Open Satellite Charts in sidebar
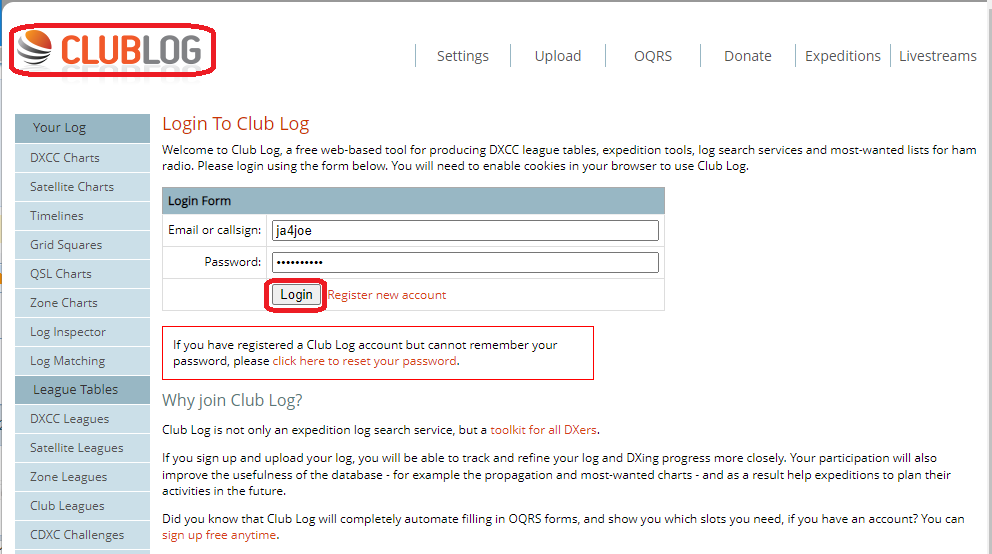This screenshot has height=554, width=992. tap(82, 187)
